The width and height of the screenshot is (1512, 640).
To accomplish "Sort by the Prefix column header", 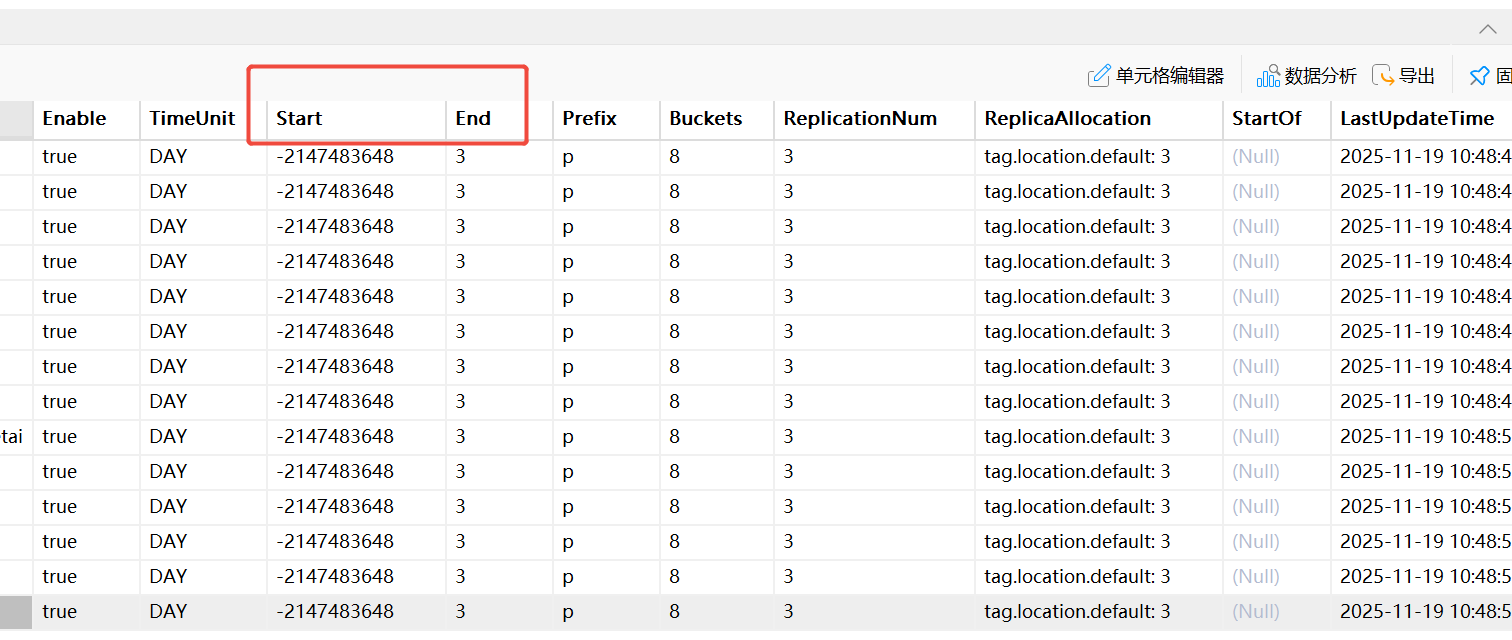I will pyautogui.click(x=589, y=118).
